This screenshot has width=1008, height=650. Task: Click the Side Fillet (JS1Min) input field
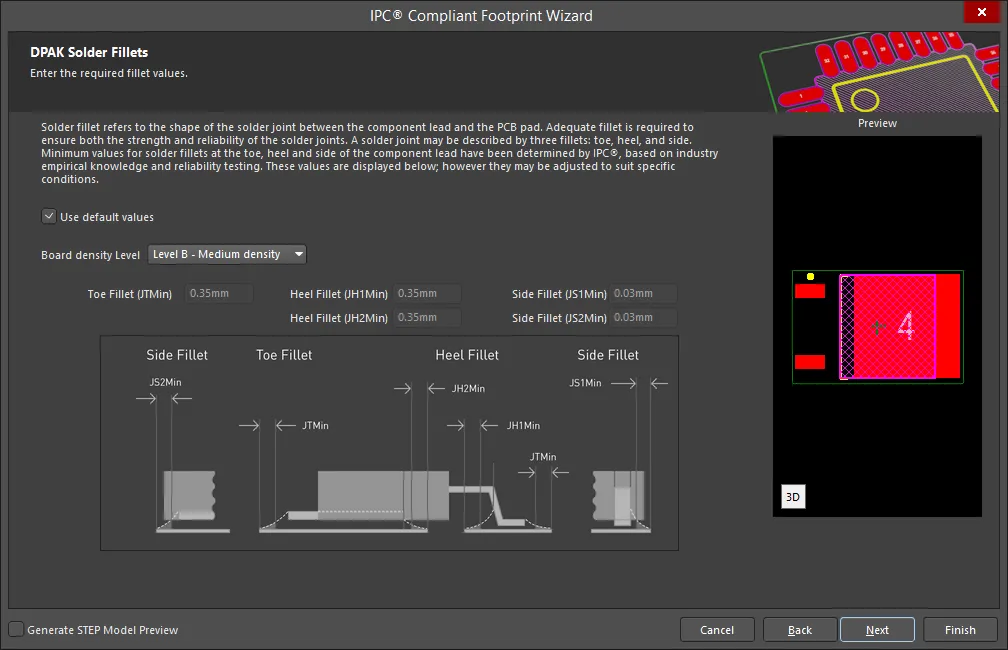[644, 294]
